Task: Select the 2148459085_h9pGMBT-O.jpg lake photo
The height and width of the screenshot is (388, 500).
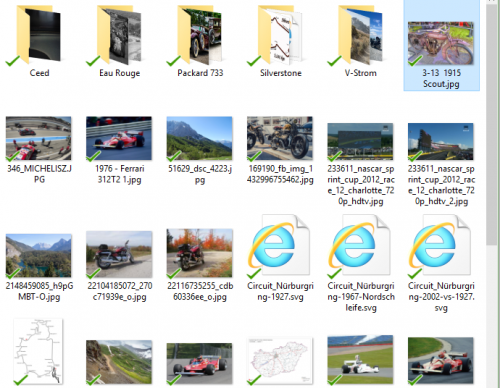Action: click(x=38, y=256)
